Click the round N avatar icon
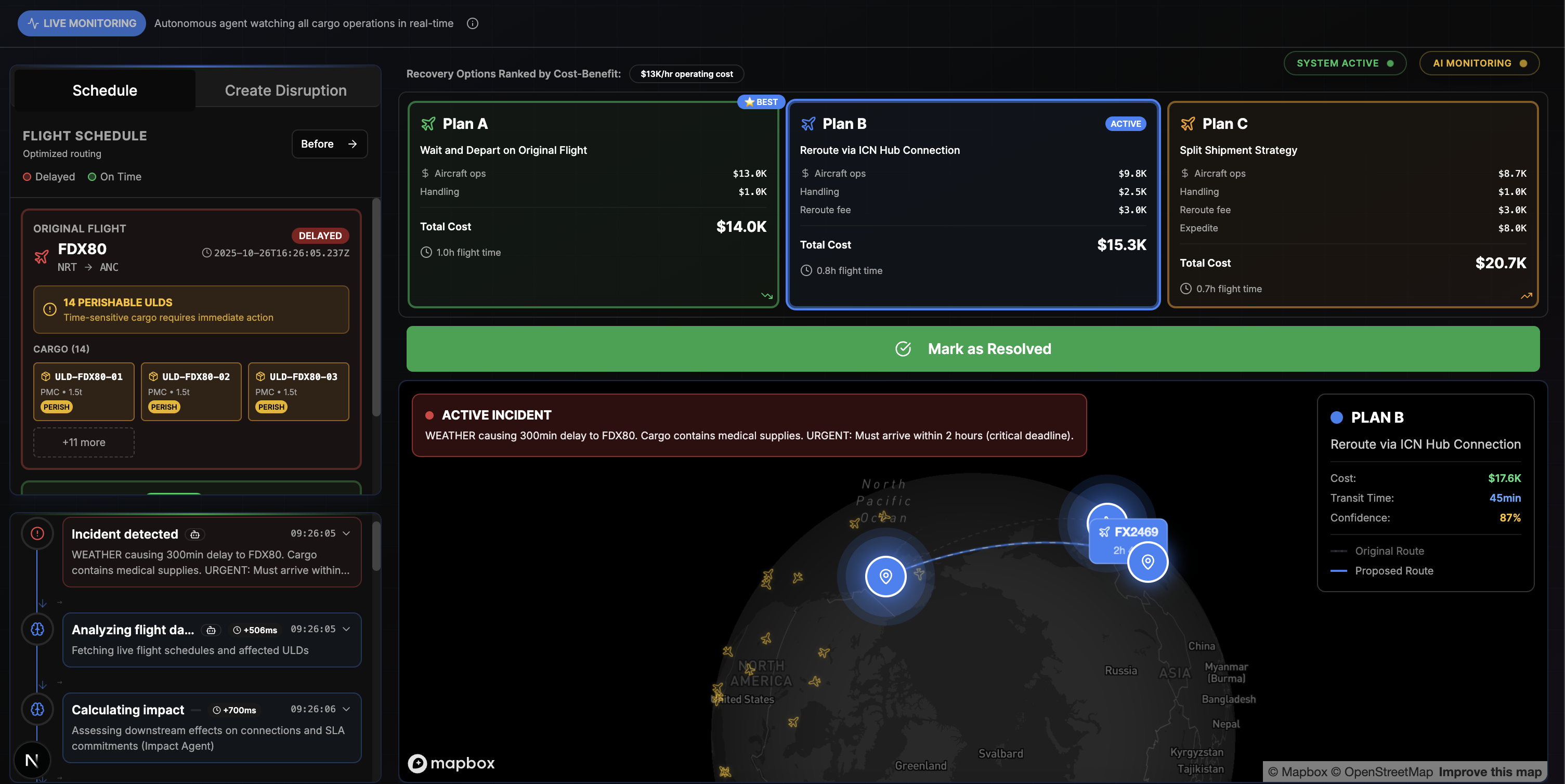The width and height of the screenshot is (1565, 784). pos(32,760)
